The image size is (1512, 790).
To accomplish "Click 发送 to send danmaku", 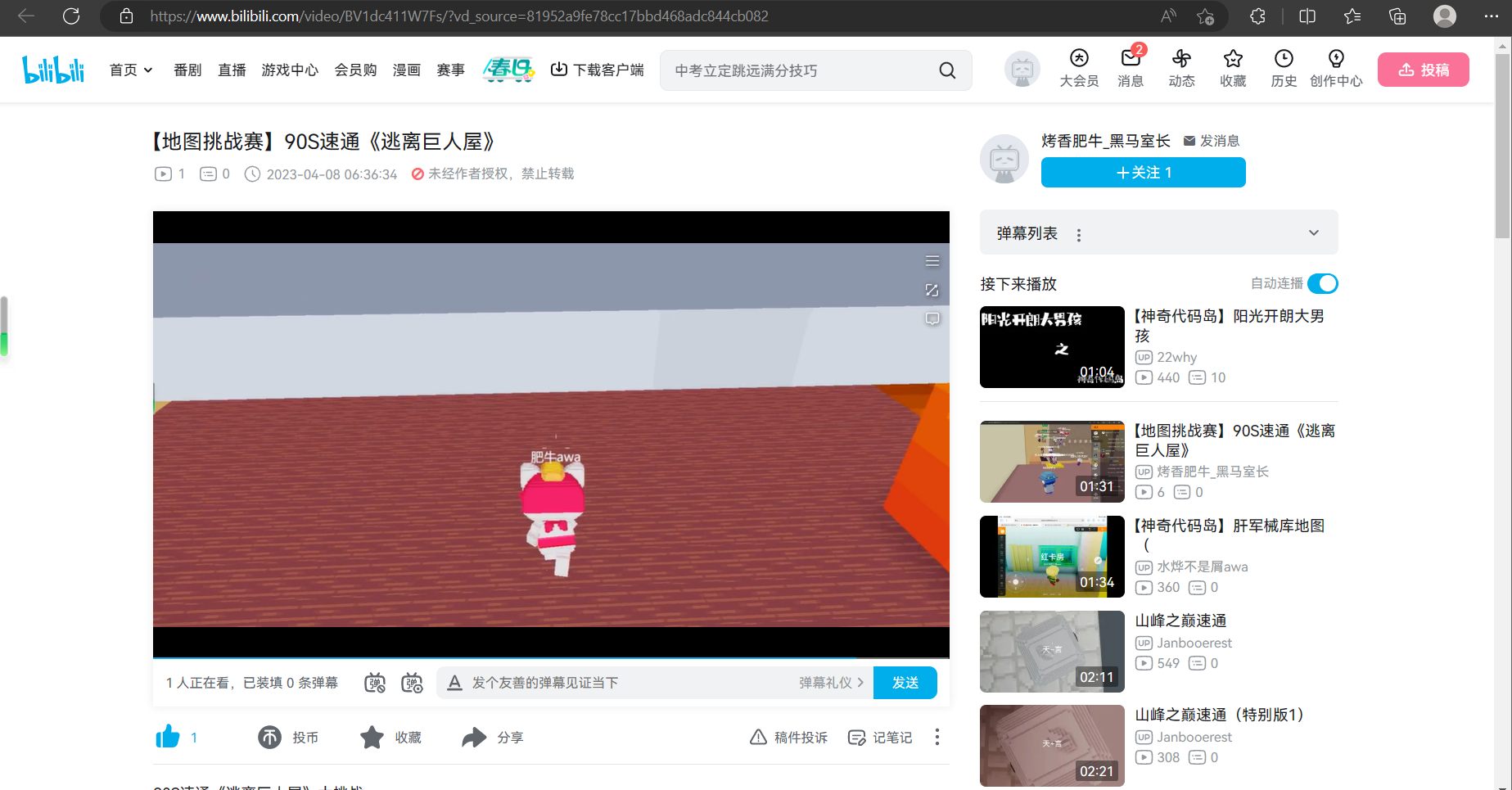I will point(905,683).
